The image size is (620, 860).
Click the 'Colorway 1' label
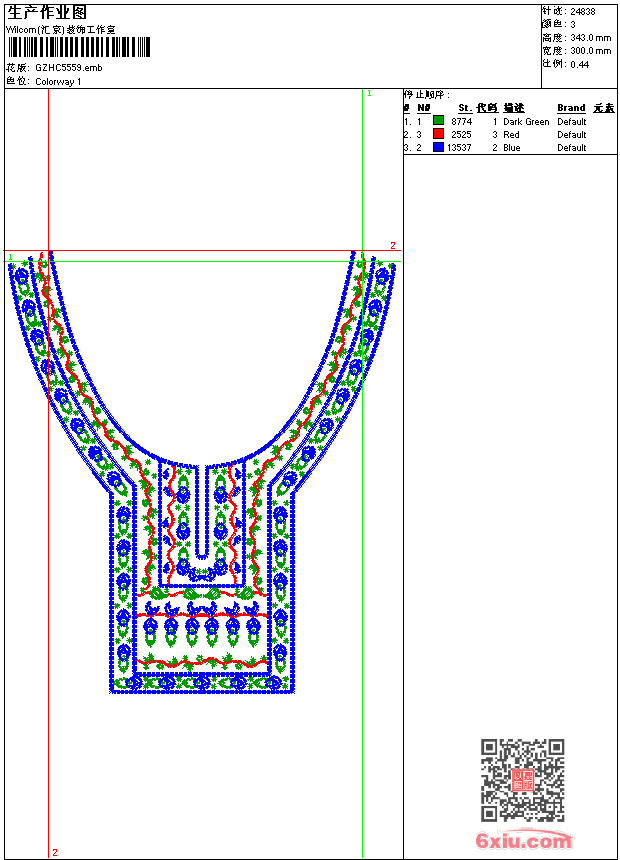click(58, 81)
